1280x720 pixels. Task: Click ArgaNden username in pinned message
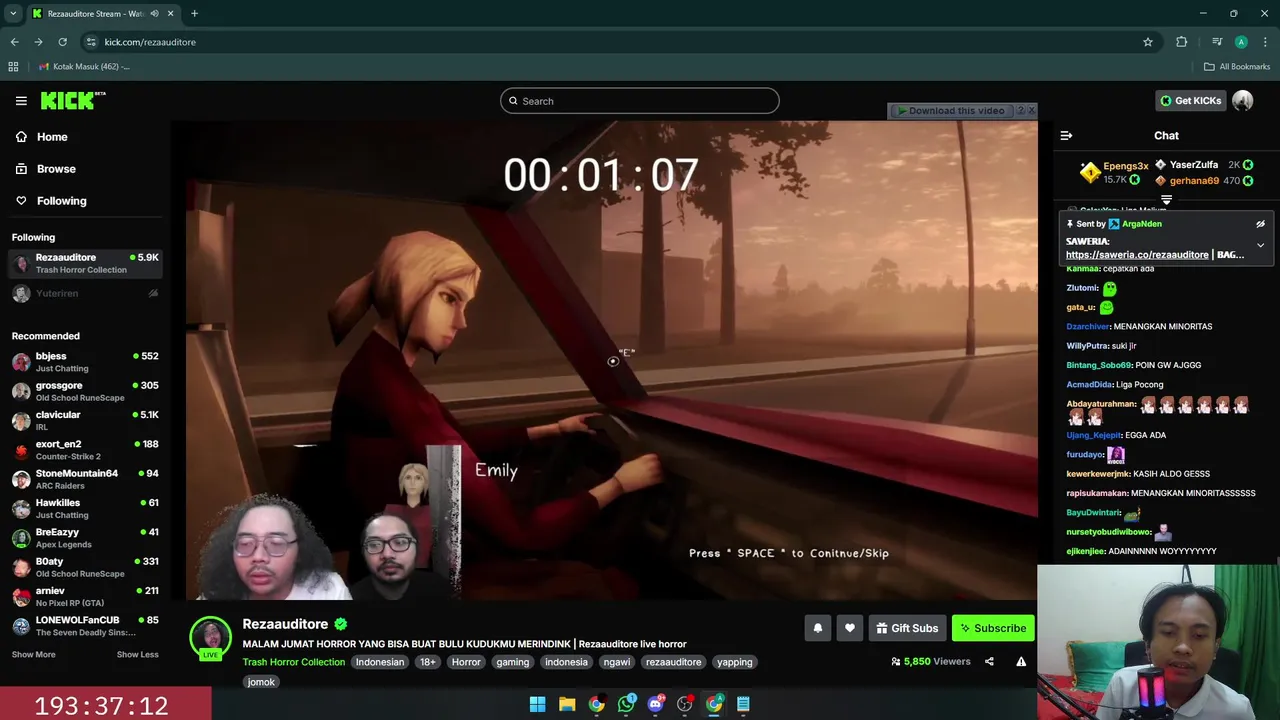click(x=1142, y=224)
